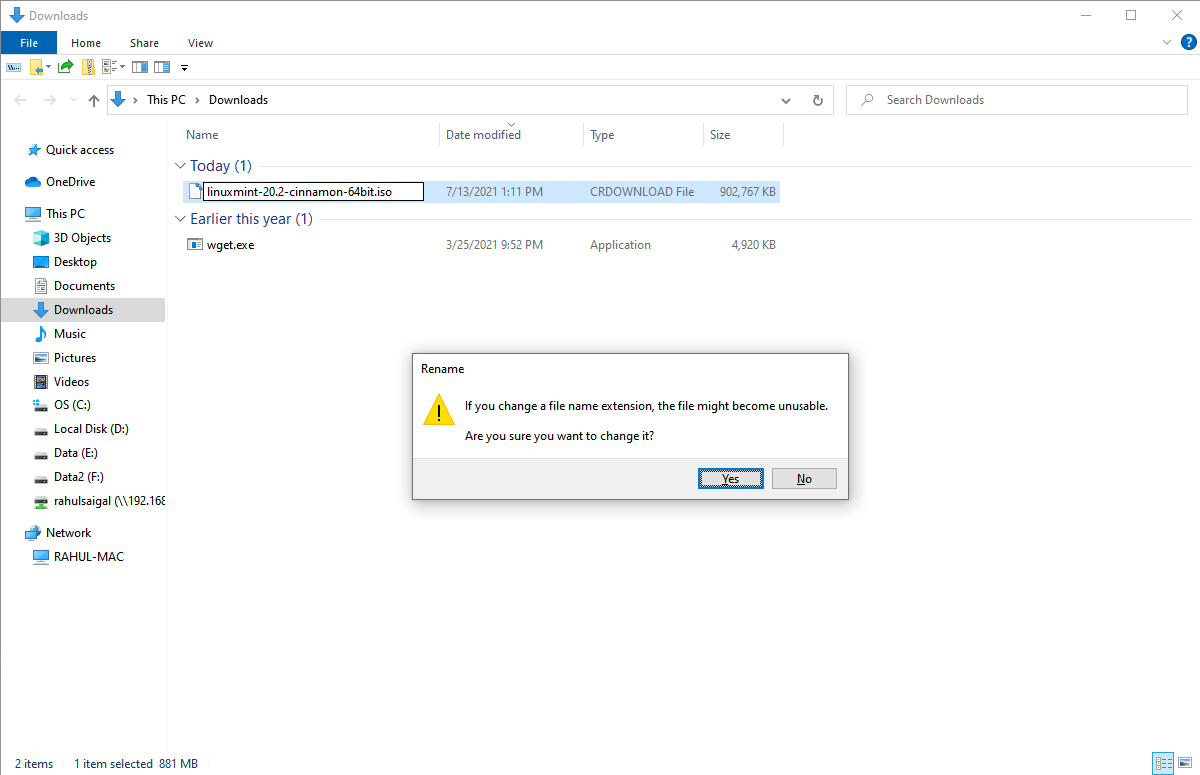Click the 3D Objects folder icon

point(41,238)
